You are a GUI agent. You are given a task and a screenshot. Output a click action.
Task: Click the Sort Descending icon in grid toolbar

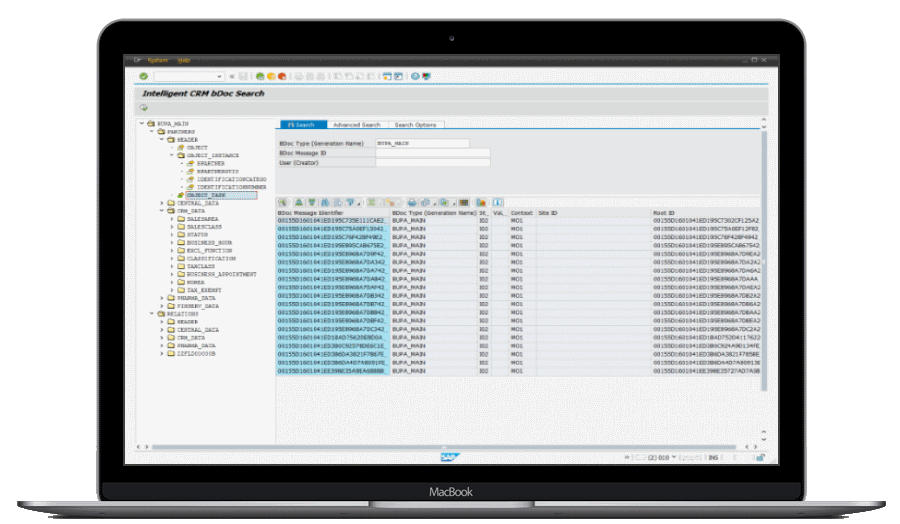point(312,203)
